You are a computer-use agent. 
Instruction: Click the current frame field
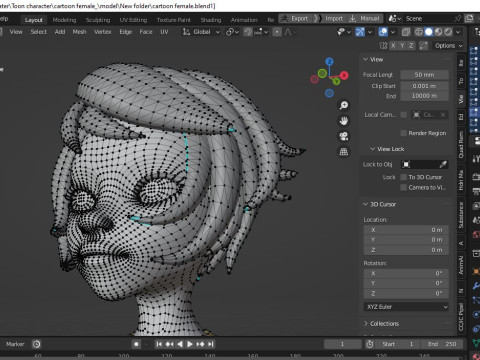point(342,344)
